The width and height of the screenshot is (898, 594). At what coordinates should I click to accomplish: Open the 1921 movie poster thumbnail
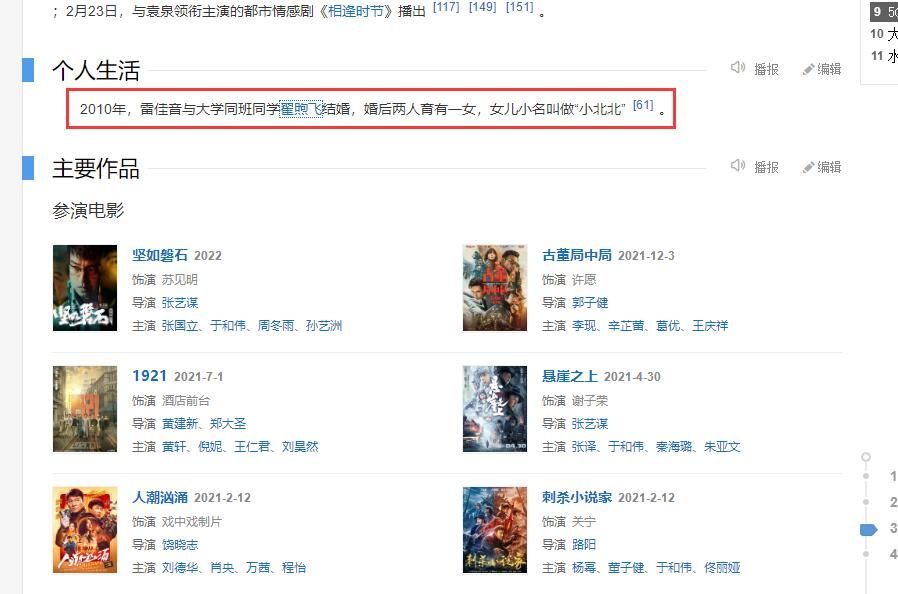pos(85,409)
